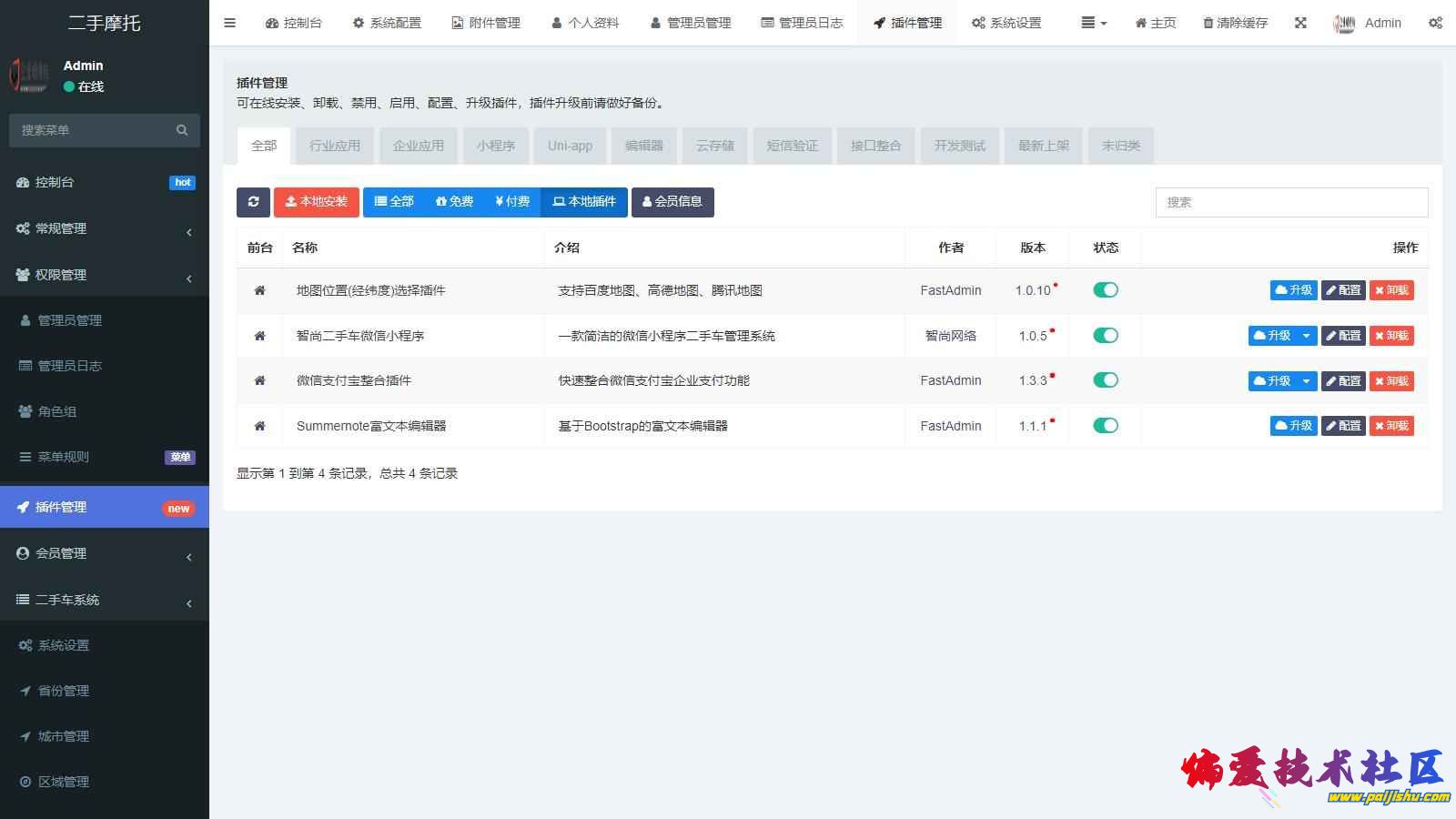The height and width of the screenshot is (819, 1456).
Task: Click the gears settings icon at top-right corner
Action: click(1435, 23)
